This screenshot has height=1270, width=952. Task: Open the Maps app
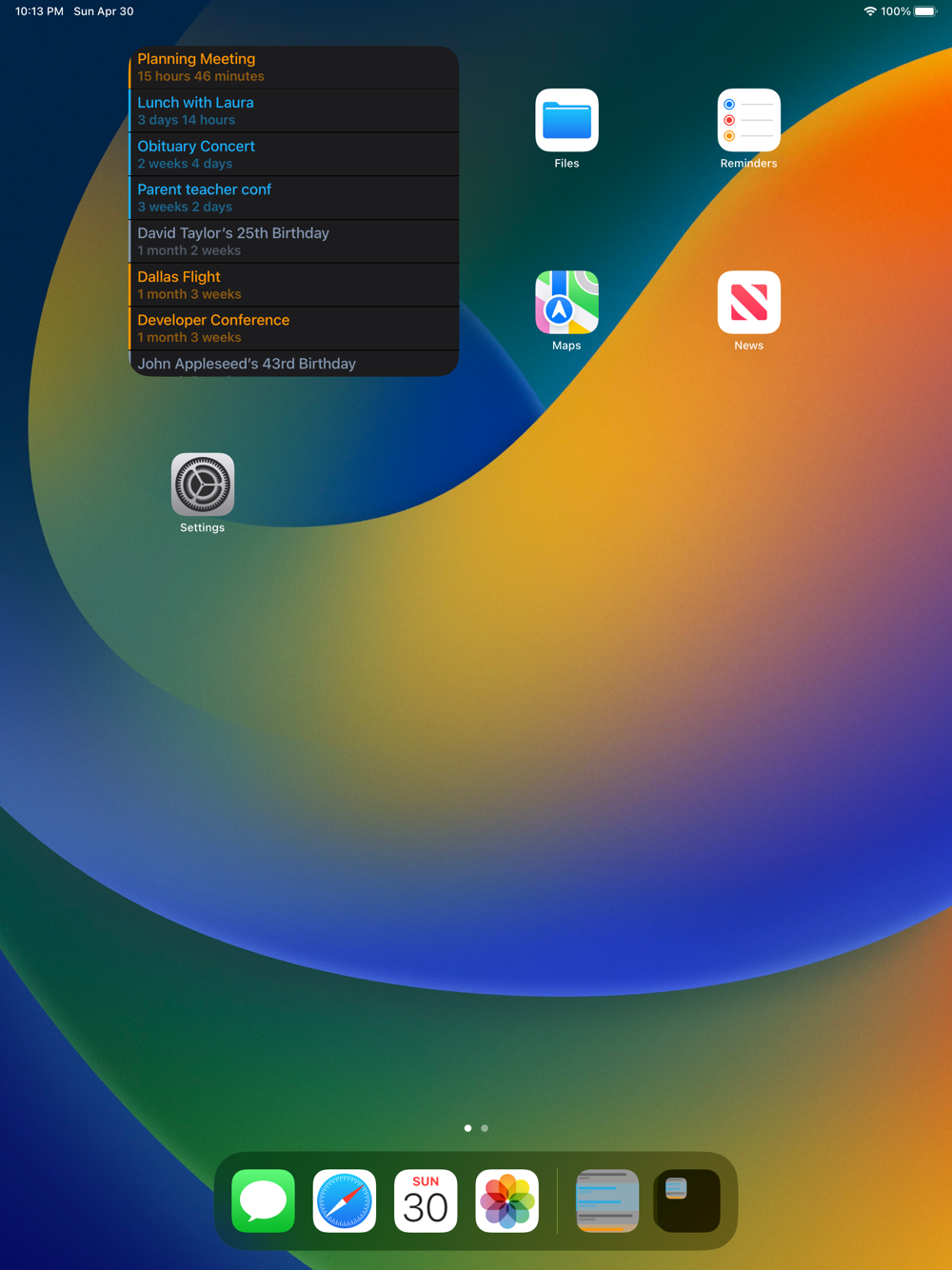pyautogui.click(x=566, y=303)
